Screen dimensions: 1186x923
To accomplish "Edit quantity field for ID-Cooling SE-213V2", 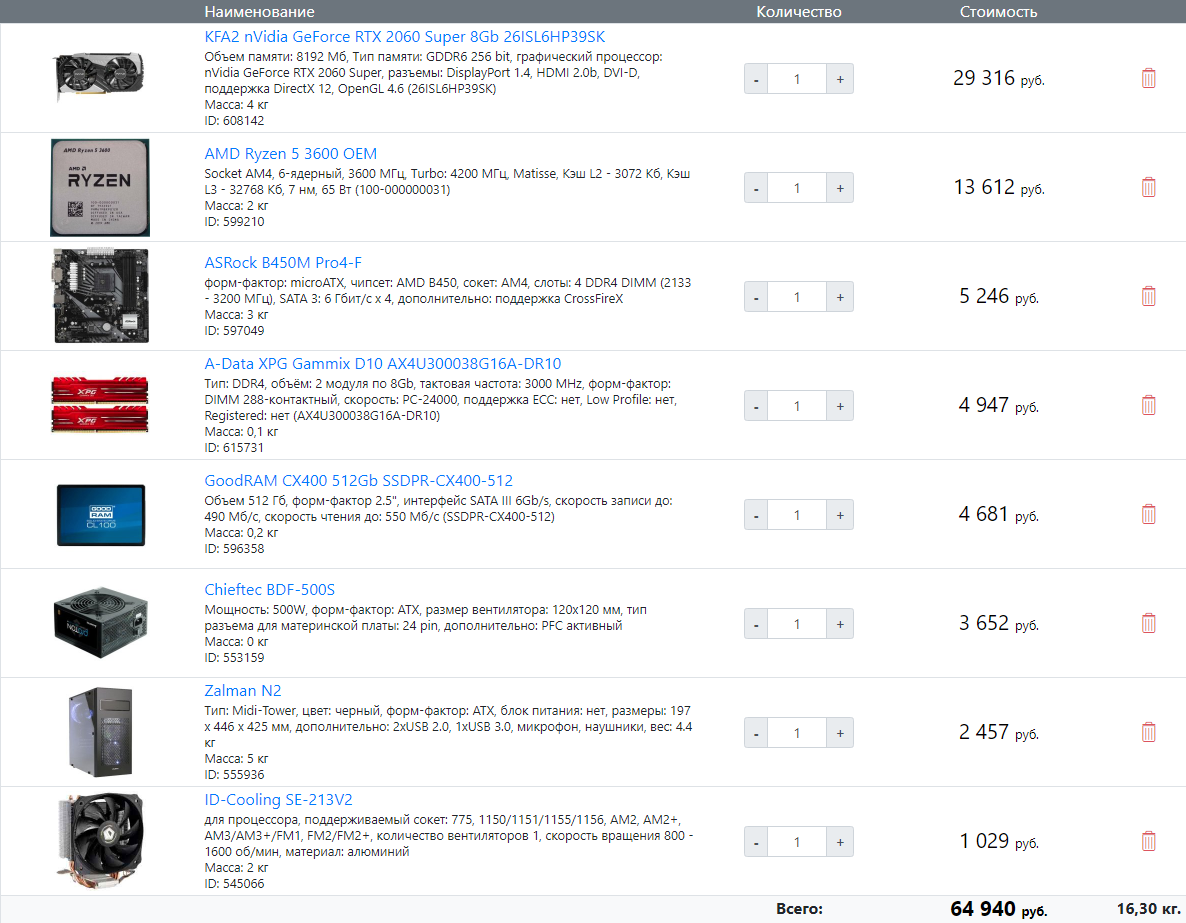I will 796,841.
